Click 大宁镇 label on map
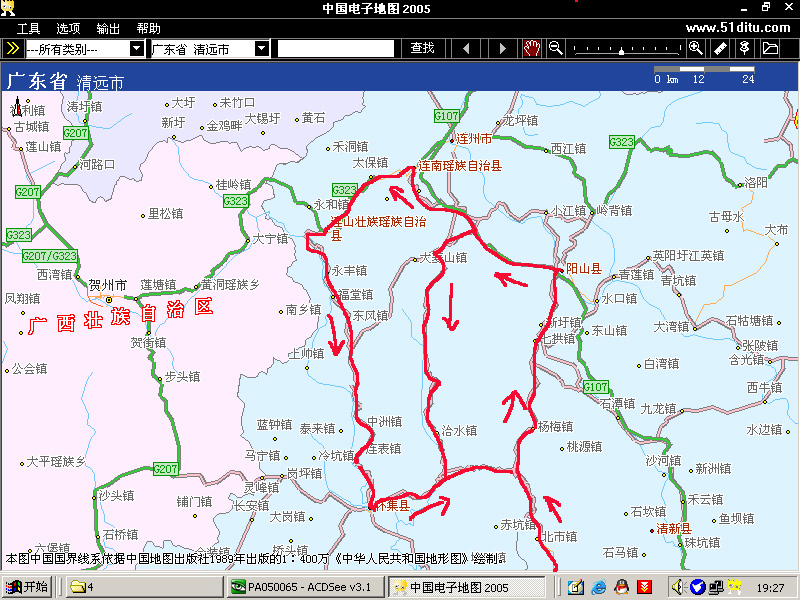This screenshot has width=800, height=600. (x=270, y=239)
